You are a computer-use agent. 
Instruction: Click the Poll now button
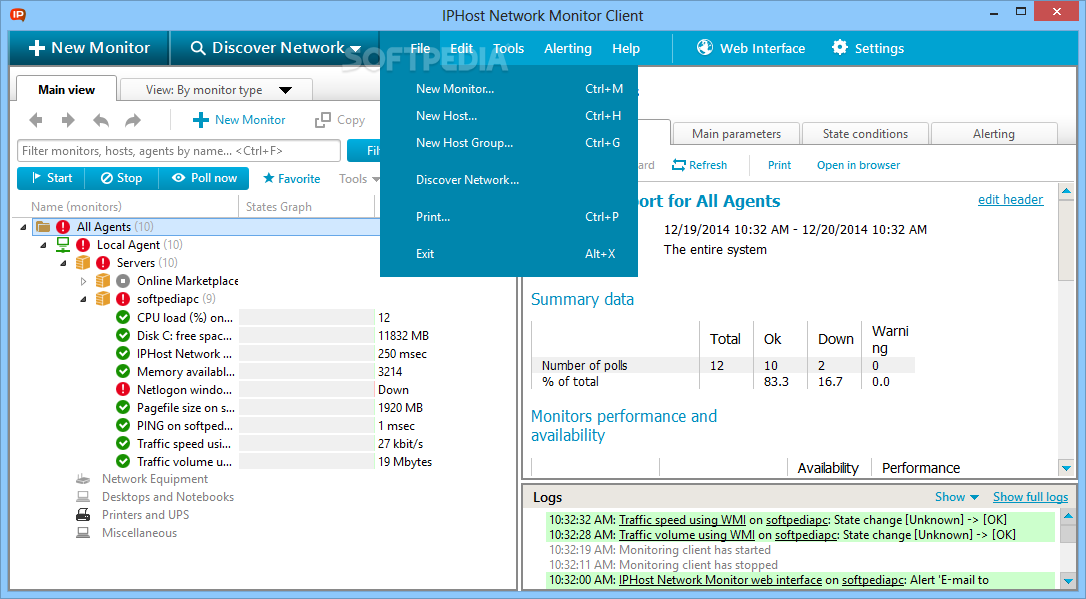click(204, 178)
